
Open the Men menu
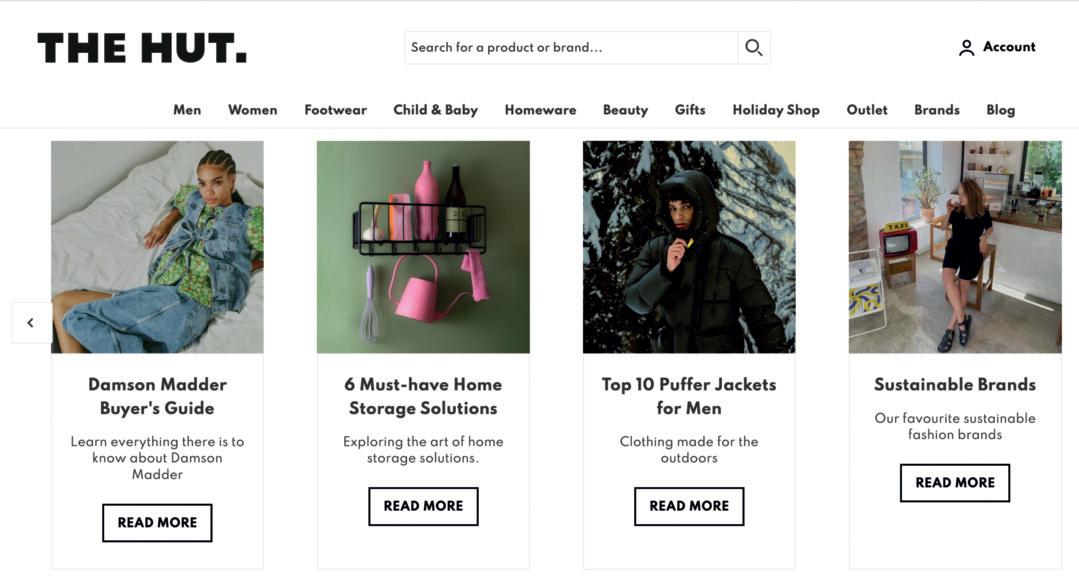click(187, 110)
